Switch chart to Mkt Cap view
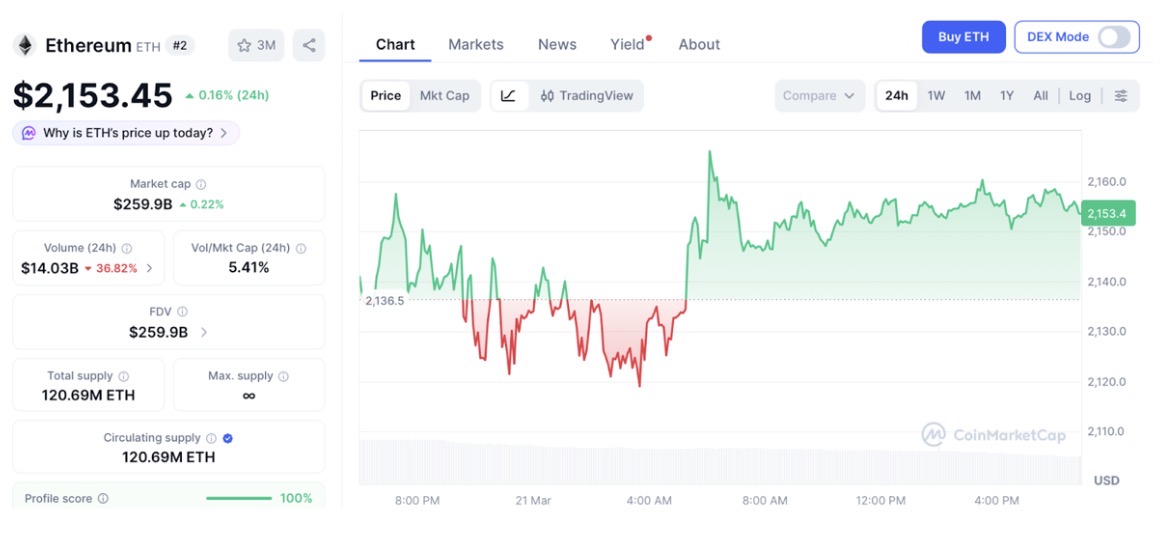The height and width of the screenshot is (535, 1168). 444,96
